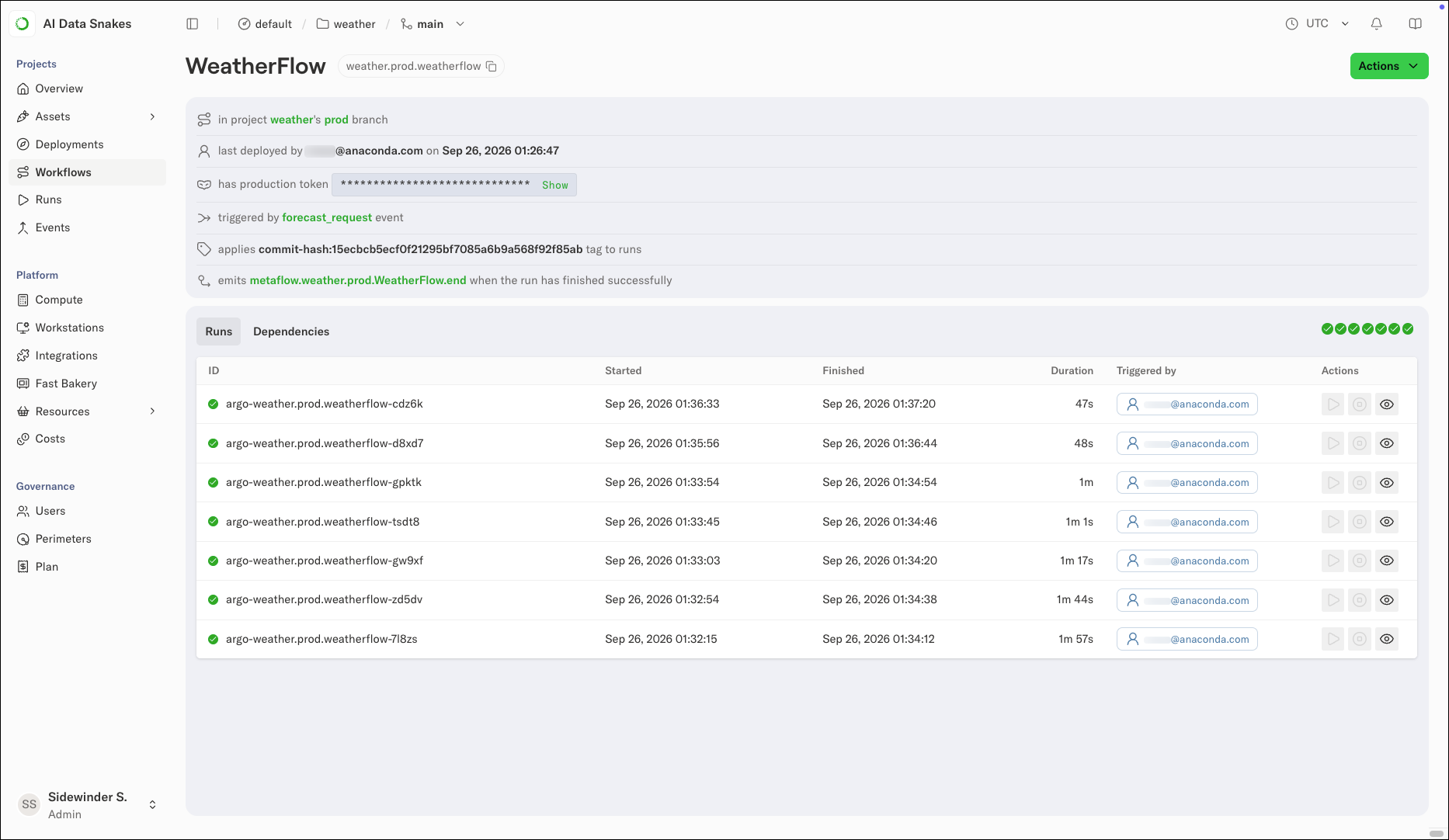Screen dimensions: 1449x840
Task: Open the notifications bell
Action: coord(1376,24)
